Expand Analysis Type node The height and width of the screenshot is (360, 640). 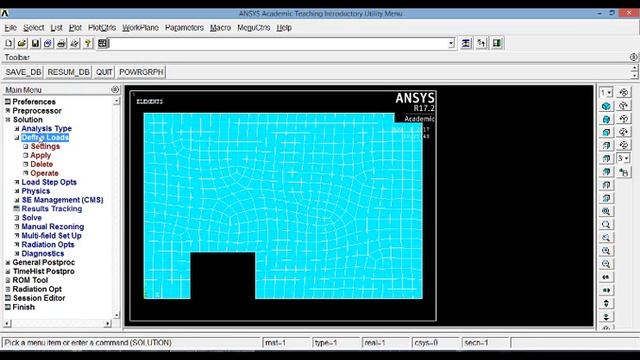tap(17, 129)
